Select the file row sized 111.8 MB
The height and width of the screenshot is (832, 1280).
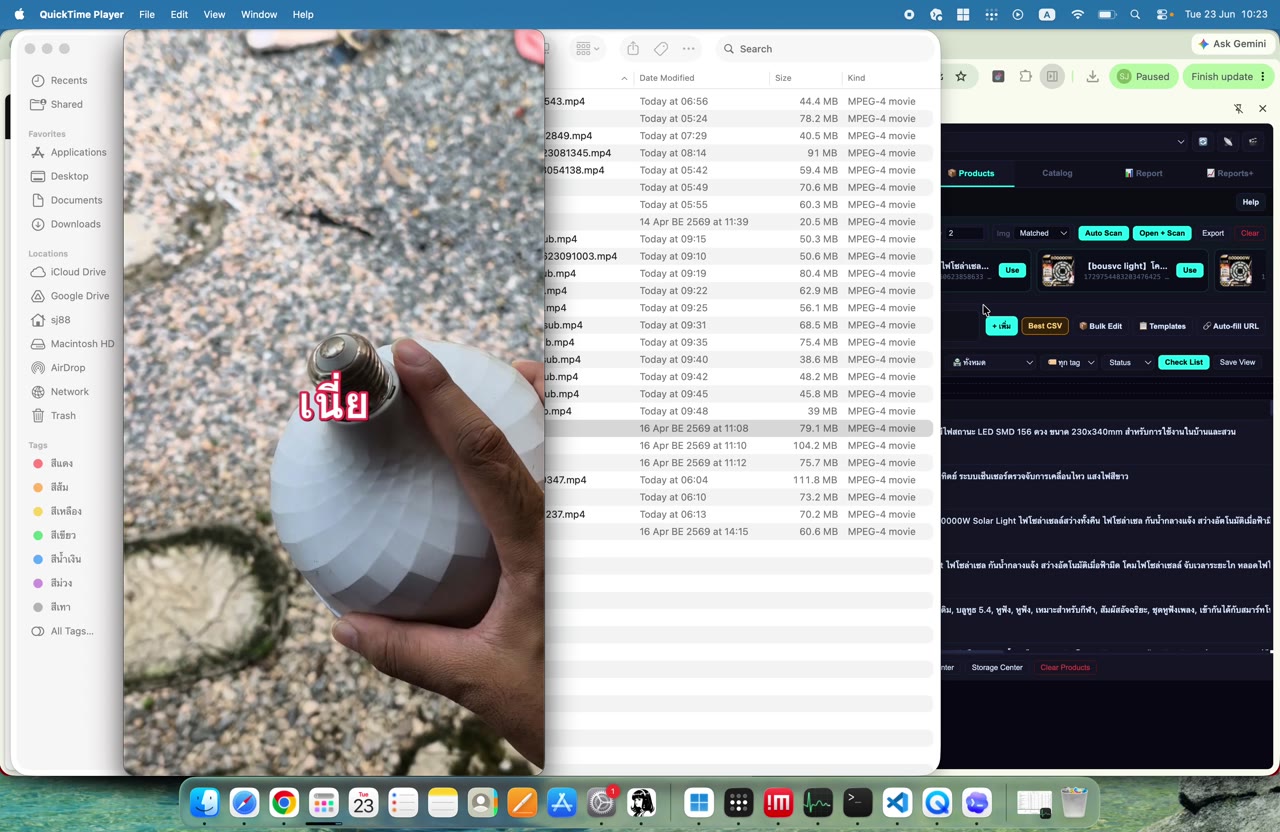click(x=738, y=480)
